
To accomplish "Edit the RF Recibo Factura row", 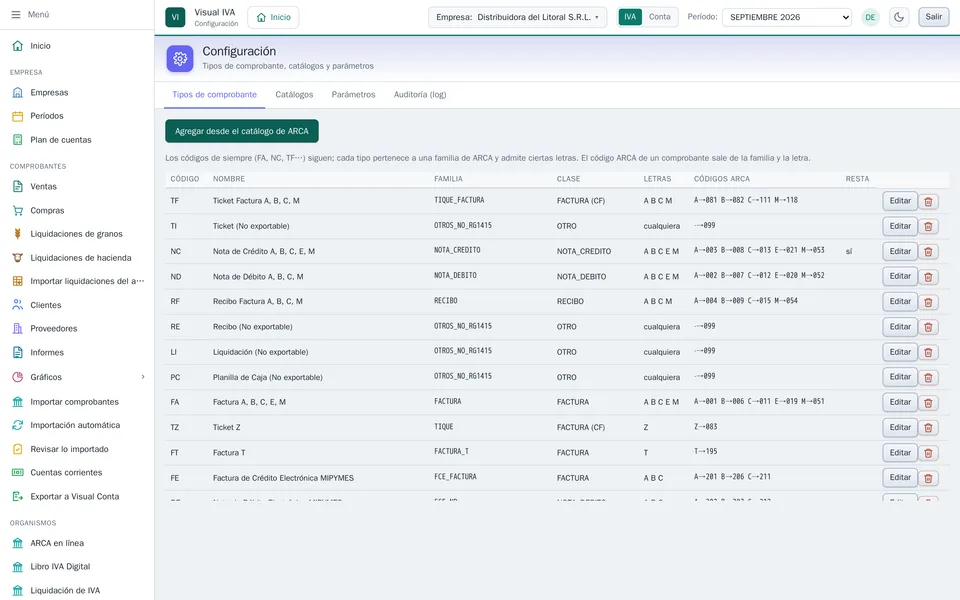I will click(x=900, y=301).
